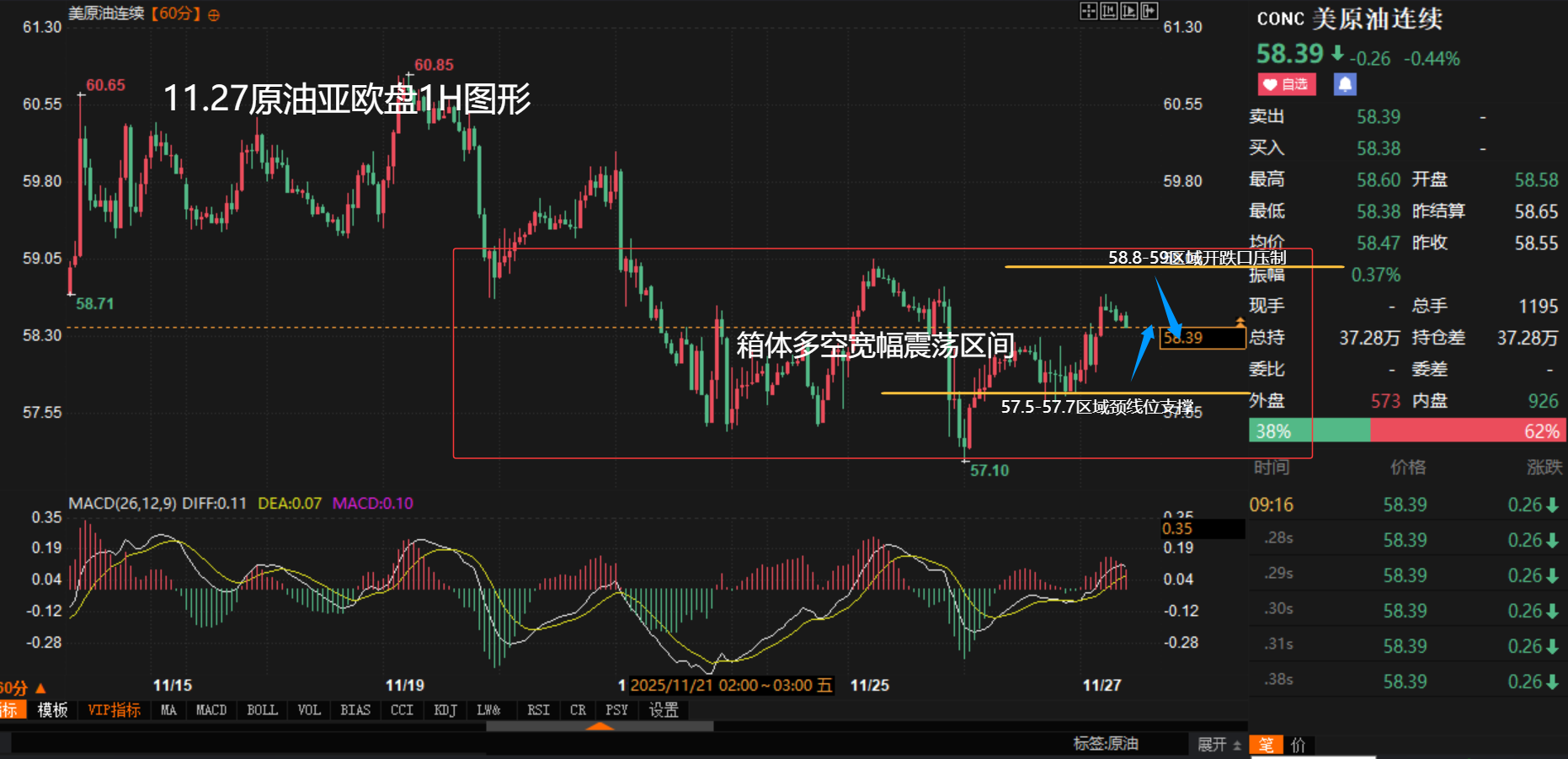Switch to the 笔 tick view

pos(1266,745)
